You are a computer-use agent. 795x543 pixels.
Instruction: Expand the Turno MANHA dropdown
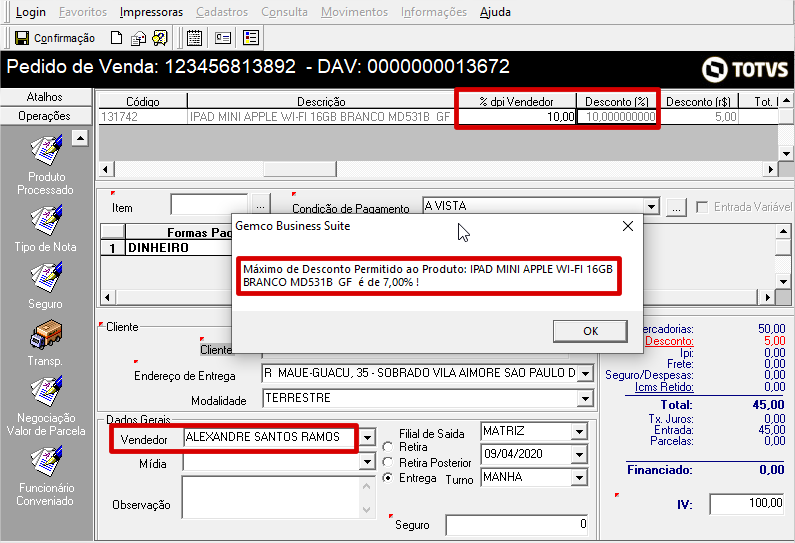click(579, 477)
